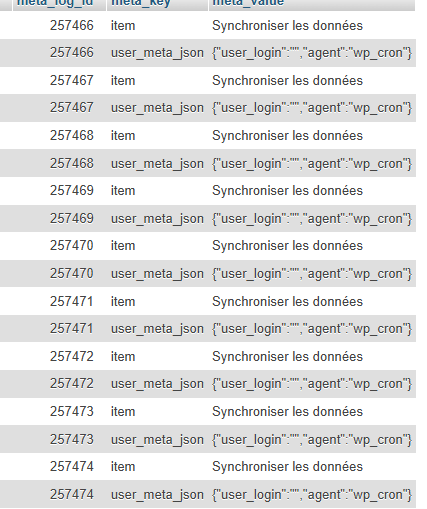Click user_meta_json key for log 257466
Screen dimensions: 427x509
click(157, 53)
